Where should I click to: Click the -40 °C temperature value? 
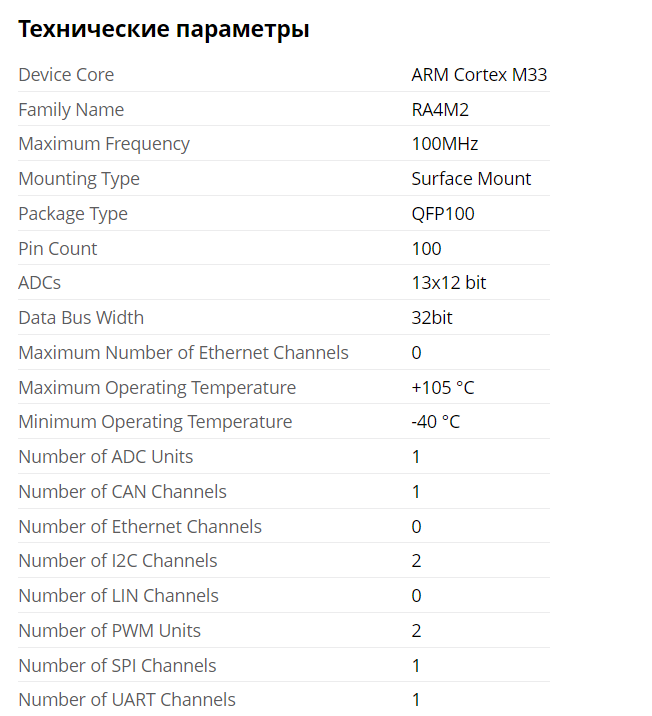click(436, 422)
